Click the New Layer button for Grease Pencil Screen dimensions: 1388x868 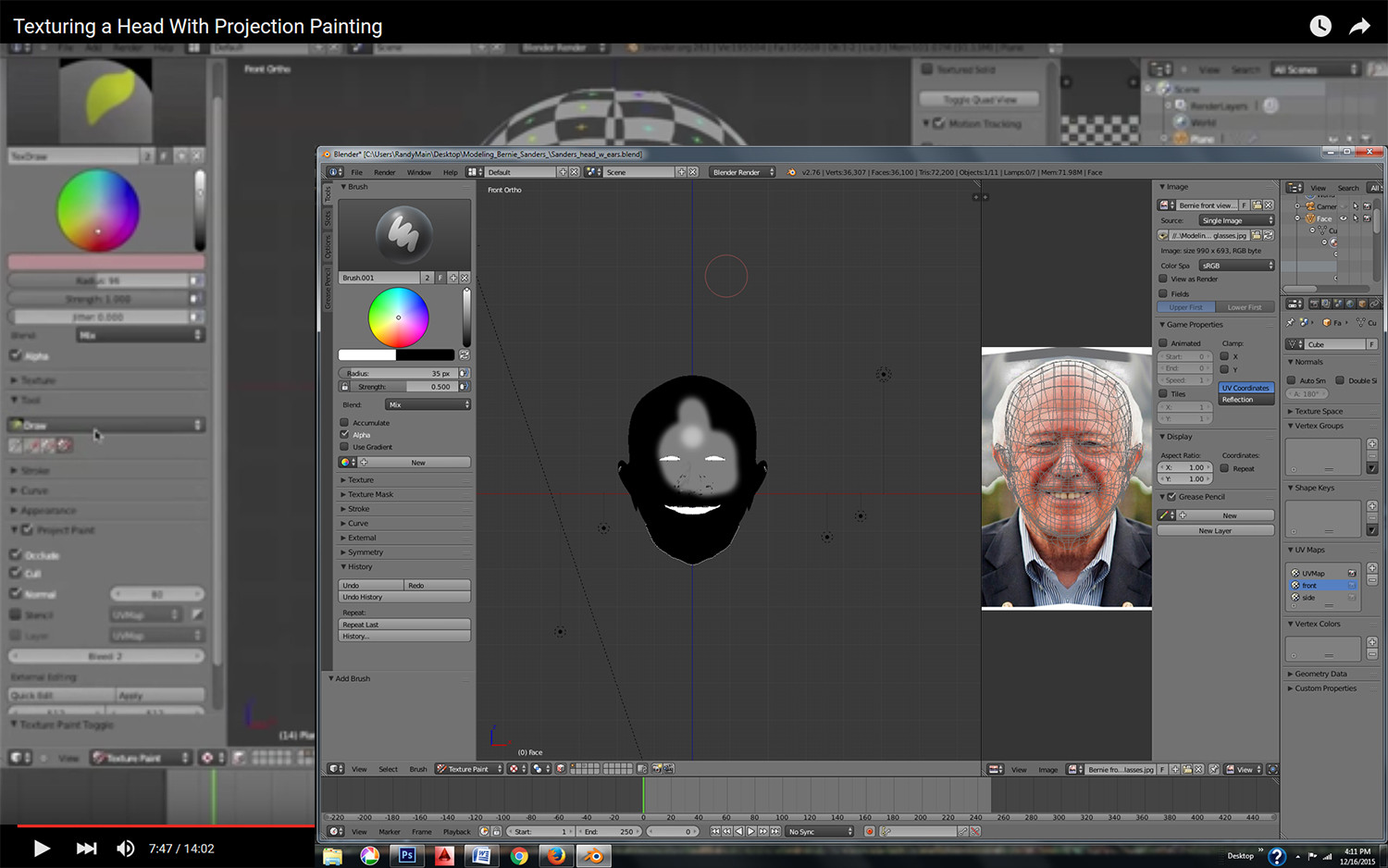coord(1215,529)
